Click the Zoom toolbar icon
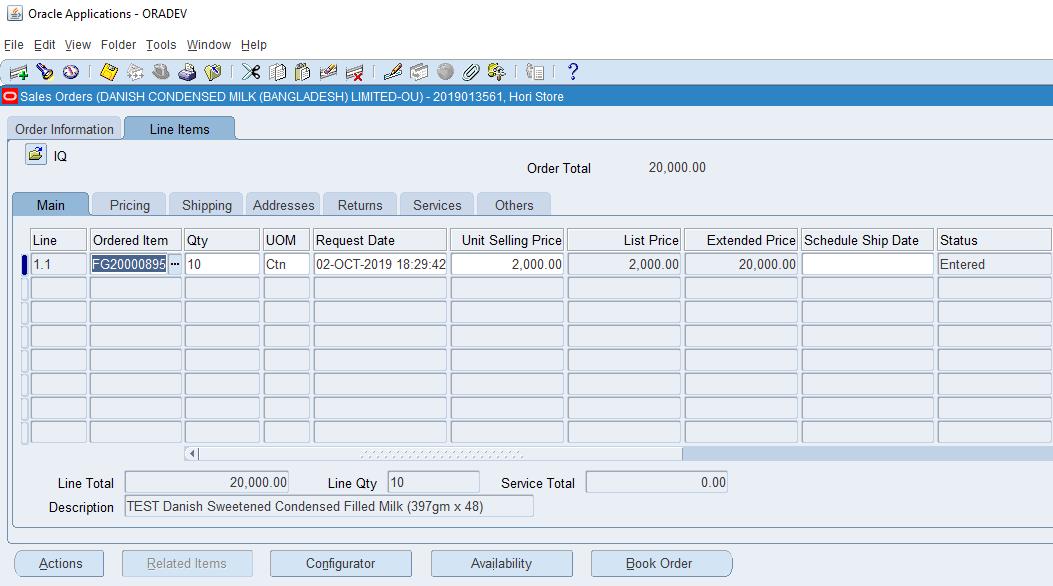 (x=419, y=72)
